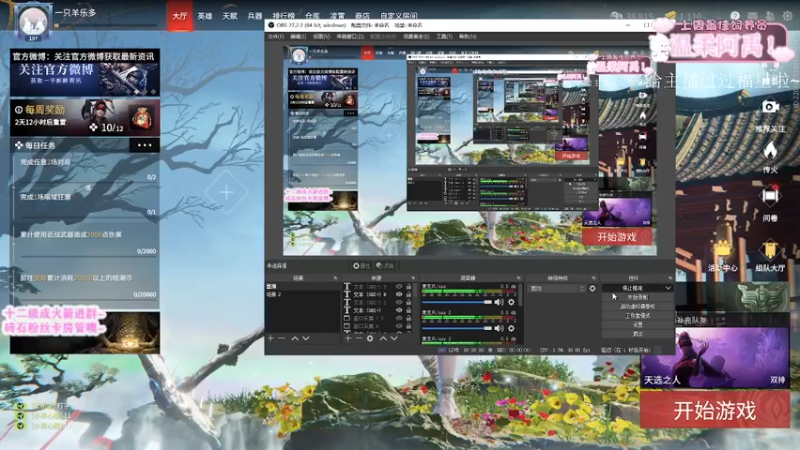Switch to 天赋 tab in game lobby top bar
The height and width of the screenshot is (450, 800).
(x=230, y=16)
